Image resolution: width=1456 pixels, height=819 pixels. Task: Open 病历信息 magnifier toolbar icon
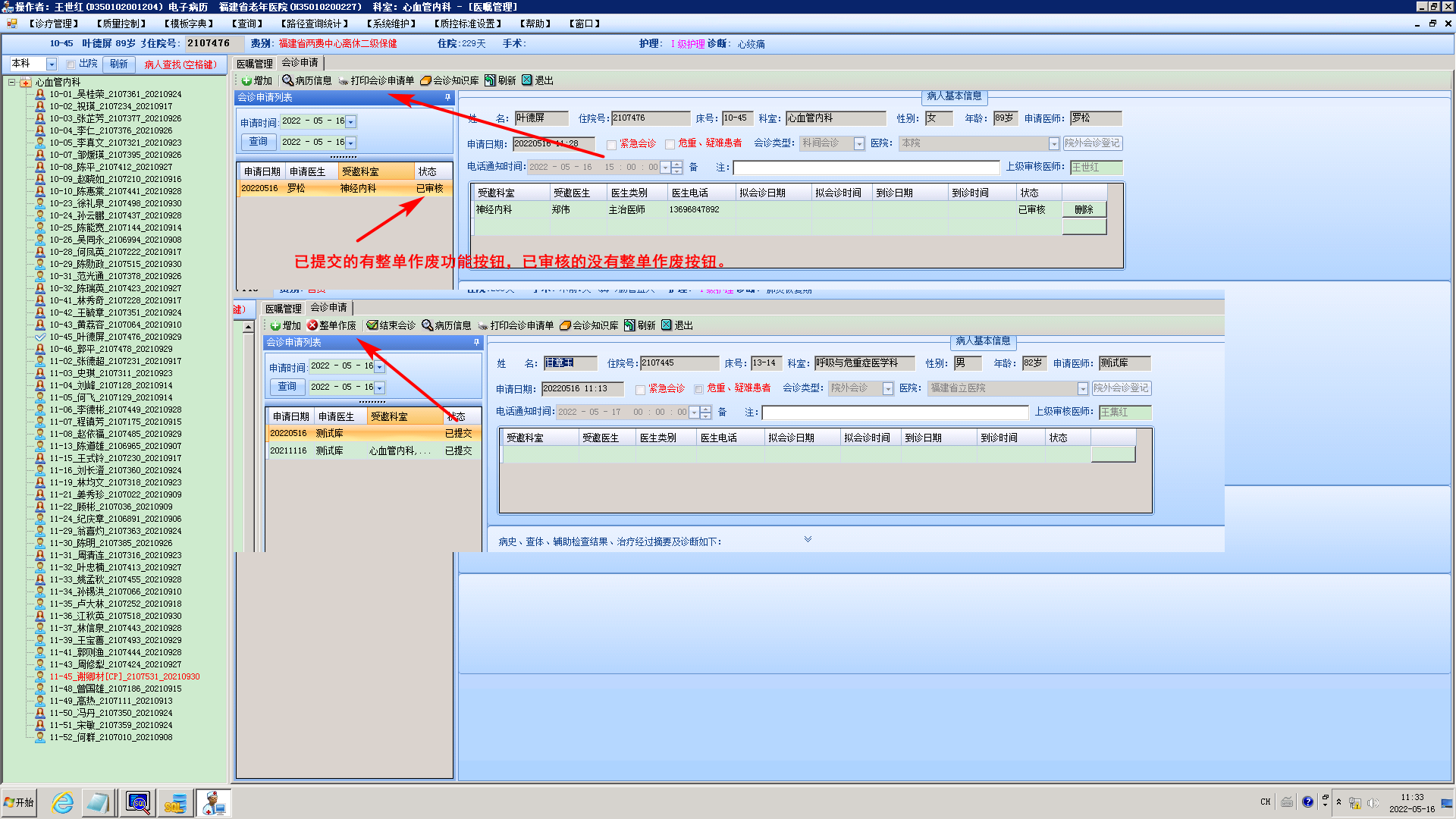tap(287, 80)
